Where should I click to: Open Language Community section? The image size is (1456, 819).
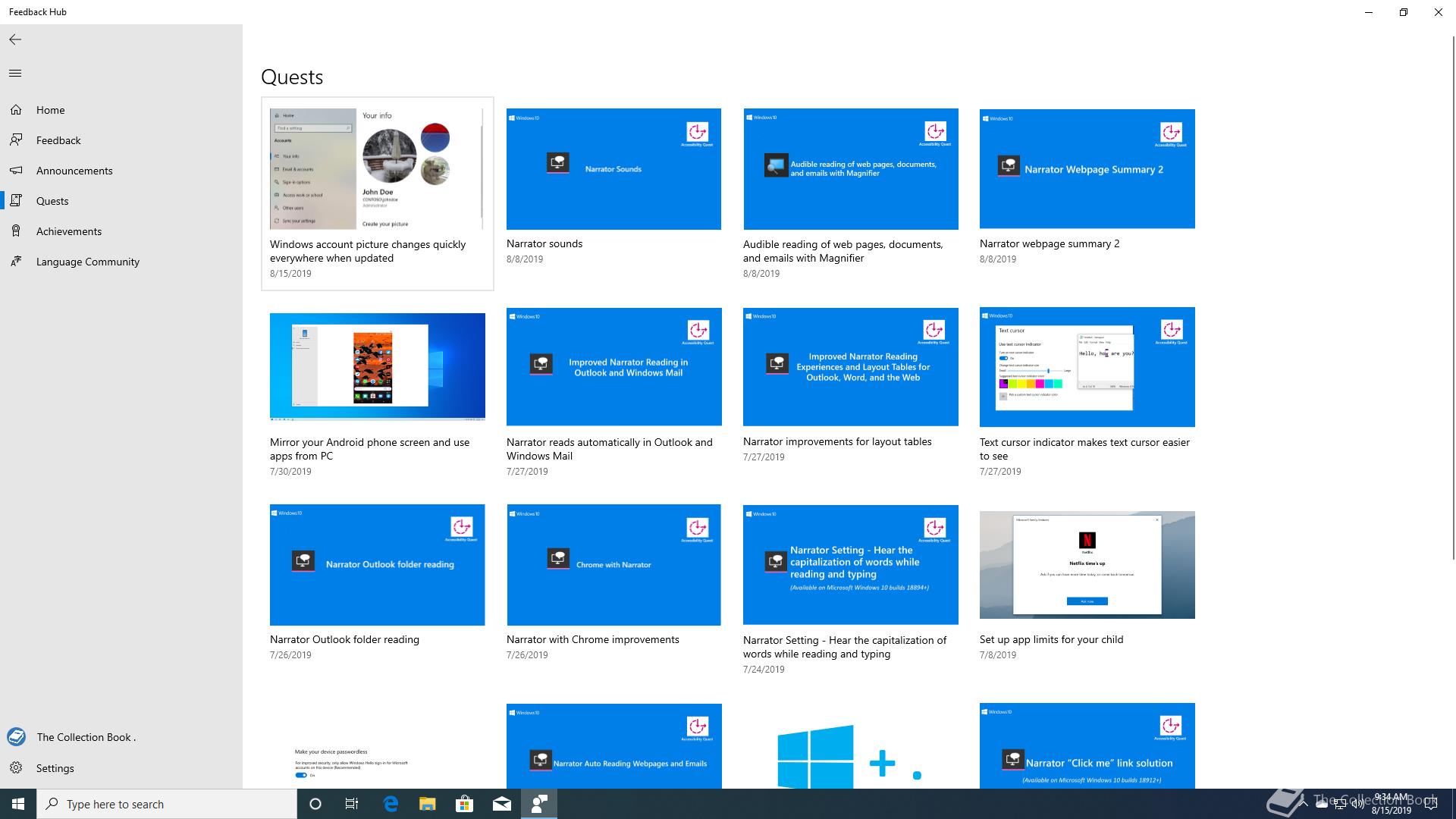(x=121, y=262)
